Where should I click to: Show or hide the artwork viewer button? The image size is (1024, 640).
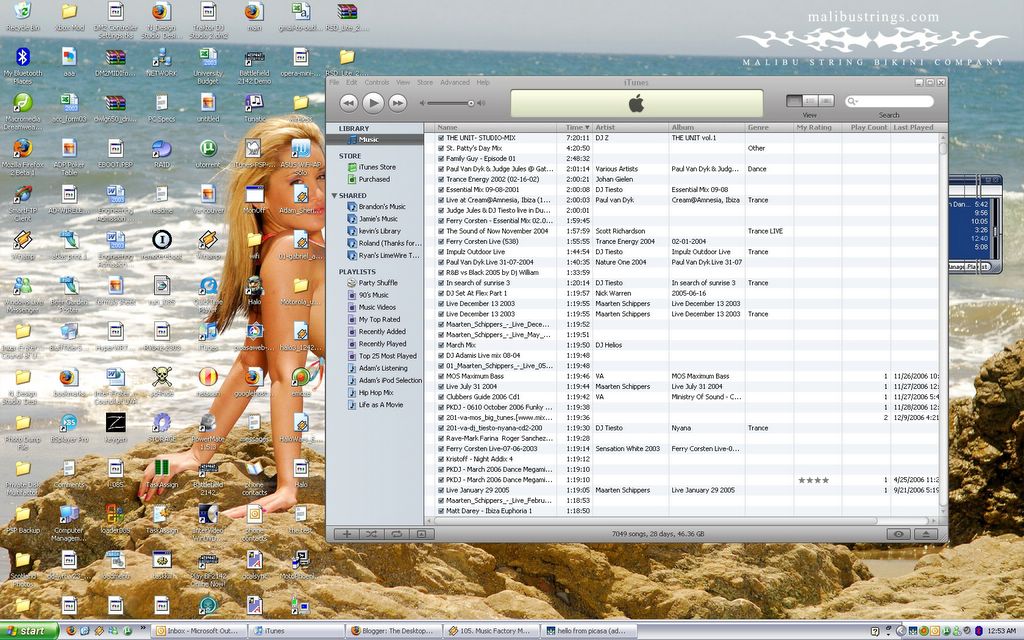point(421,534)
